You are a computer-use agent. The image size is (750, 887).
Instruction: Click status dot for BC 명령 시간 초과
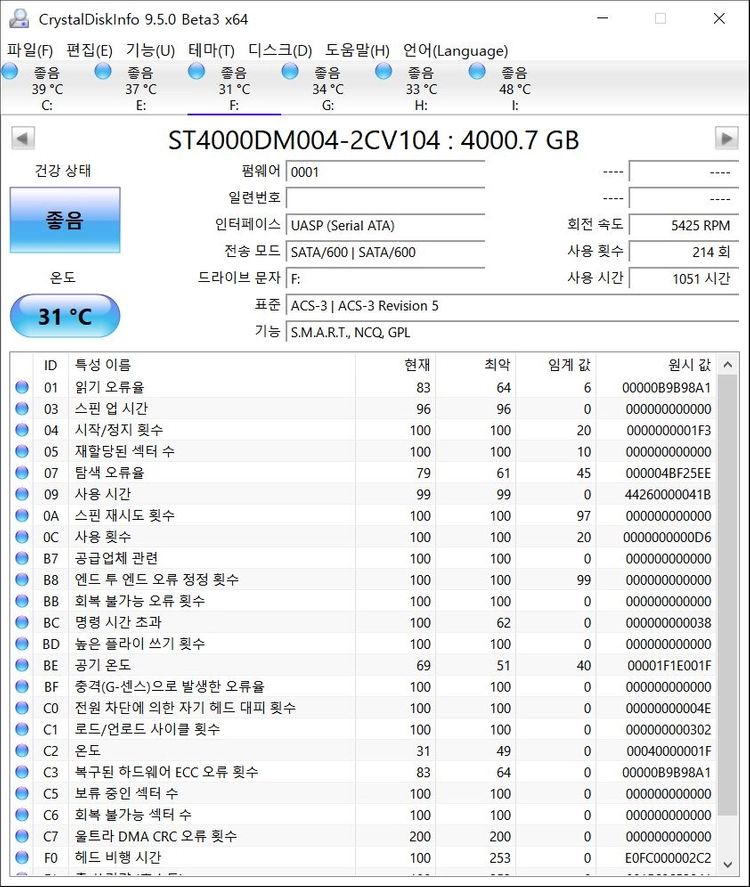22,622
